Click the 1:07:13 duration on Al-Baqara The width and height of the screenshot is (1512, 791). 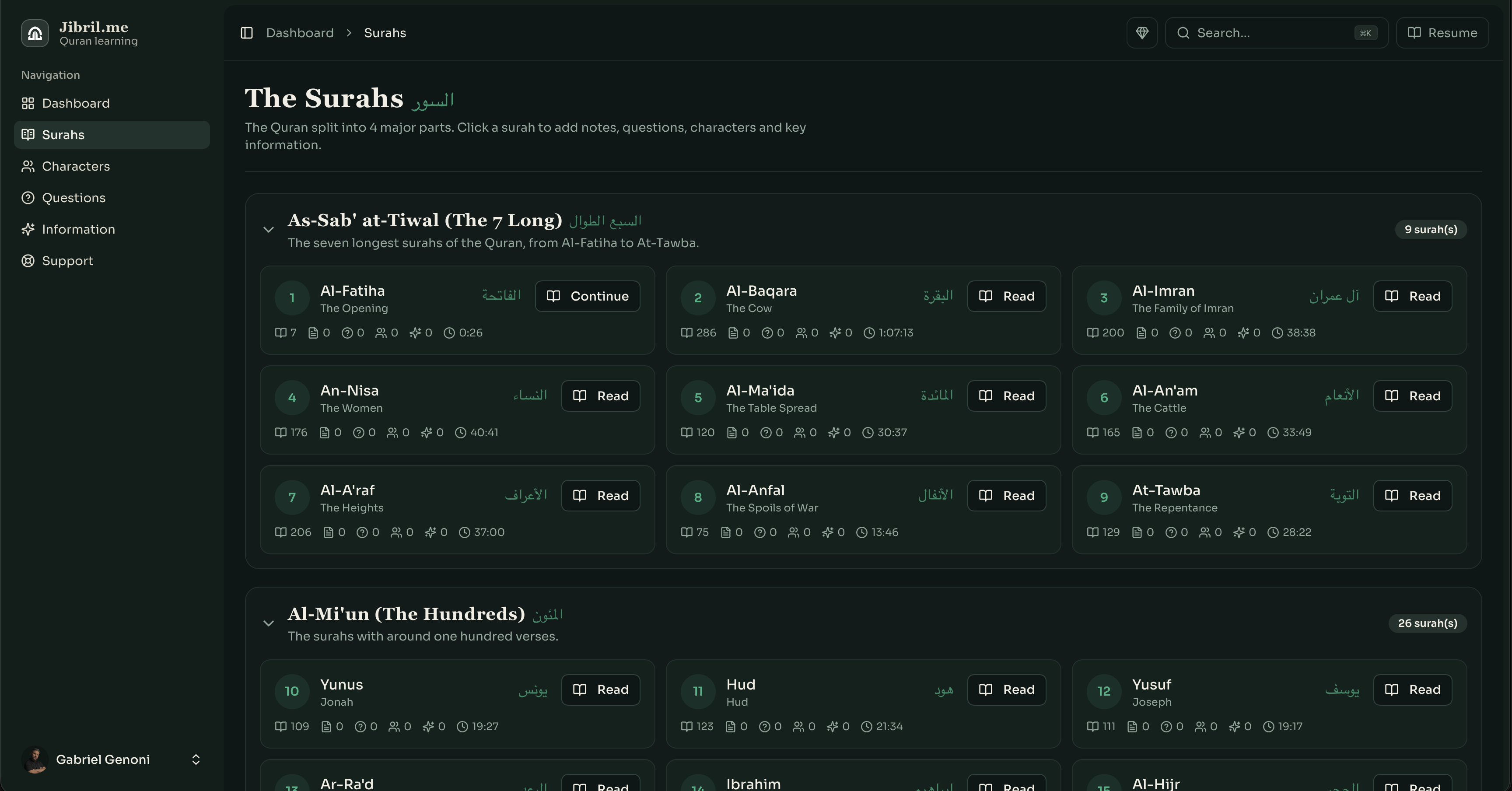tap(896, 332)
